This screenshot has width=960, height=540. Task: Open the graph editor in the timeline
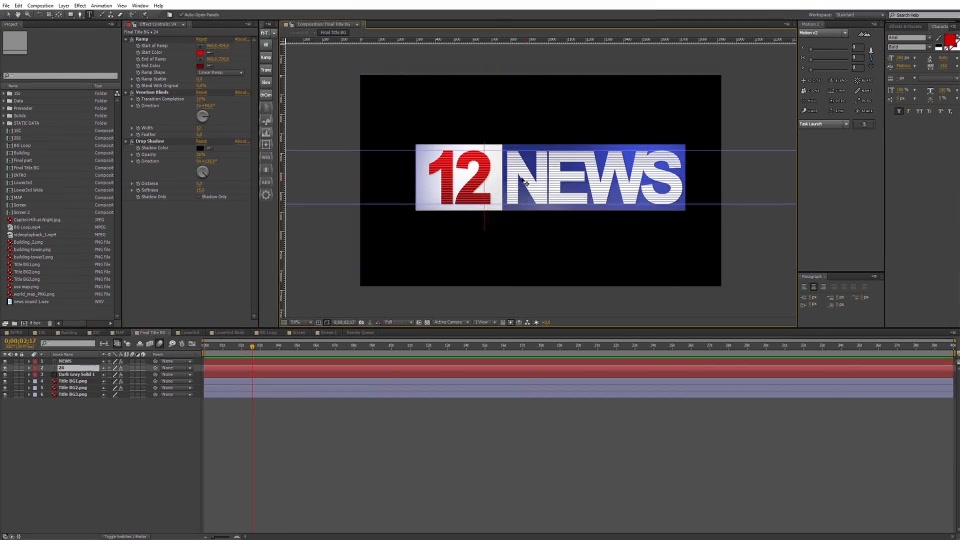pyautogui.click(x=192, y=343)
